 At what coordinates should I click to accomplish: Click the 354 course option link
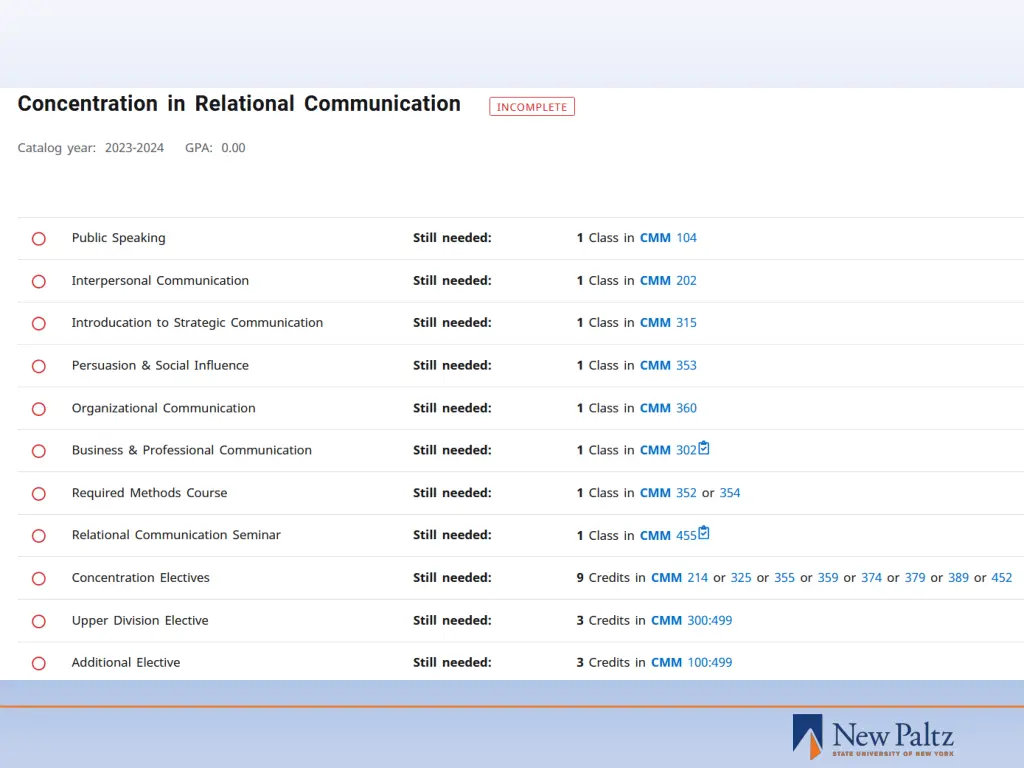[x=729, y=493]
